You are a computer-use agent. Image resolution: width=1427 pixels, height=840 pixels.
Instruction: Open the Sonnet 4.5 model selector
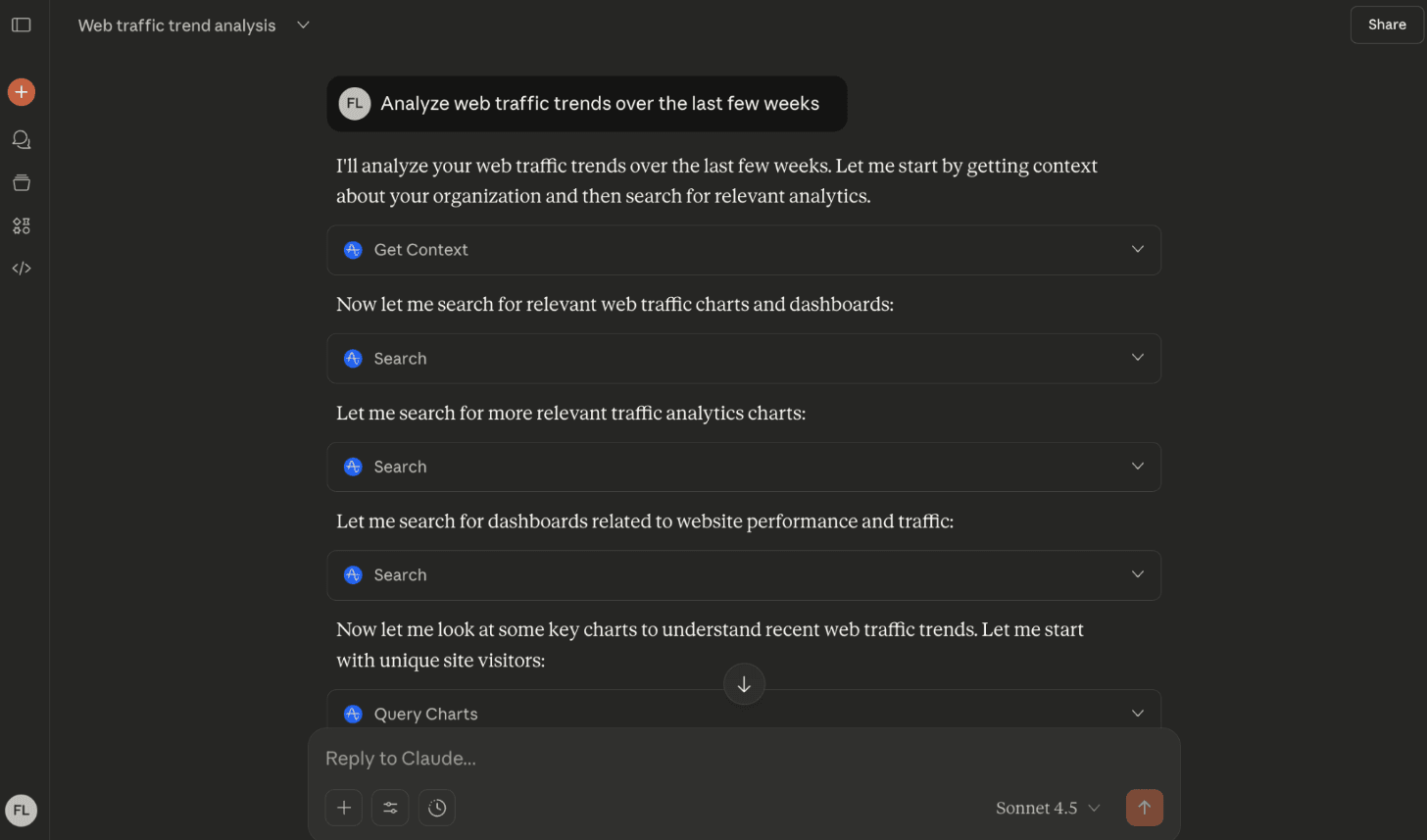[x=1048, y=808]
